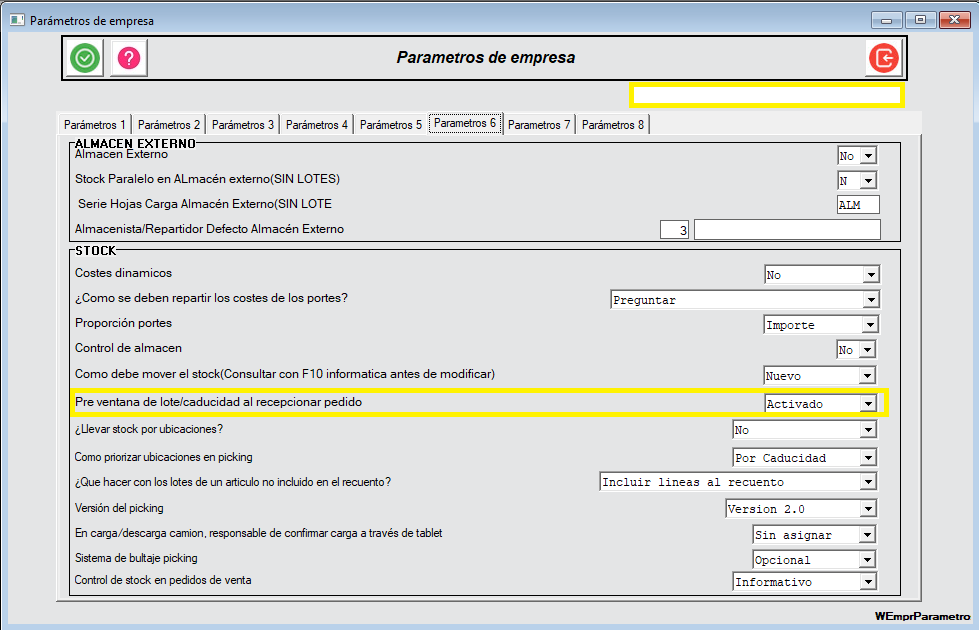The width and height of the screenshot is (979, 630).
Task: Select the Parámetros 8 tab
Action: pos(613,125)
